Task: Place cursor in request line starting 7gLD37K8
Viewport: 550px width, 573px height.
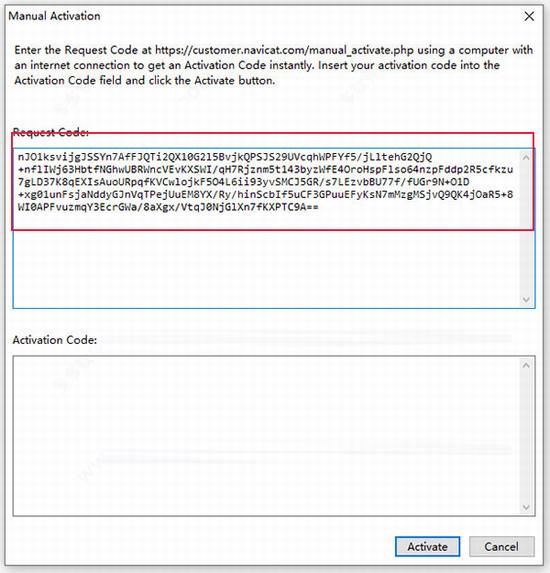Action: coord(243,182)
